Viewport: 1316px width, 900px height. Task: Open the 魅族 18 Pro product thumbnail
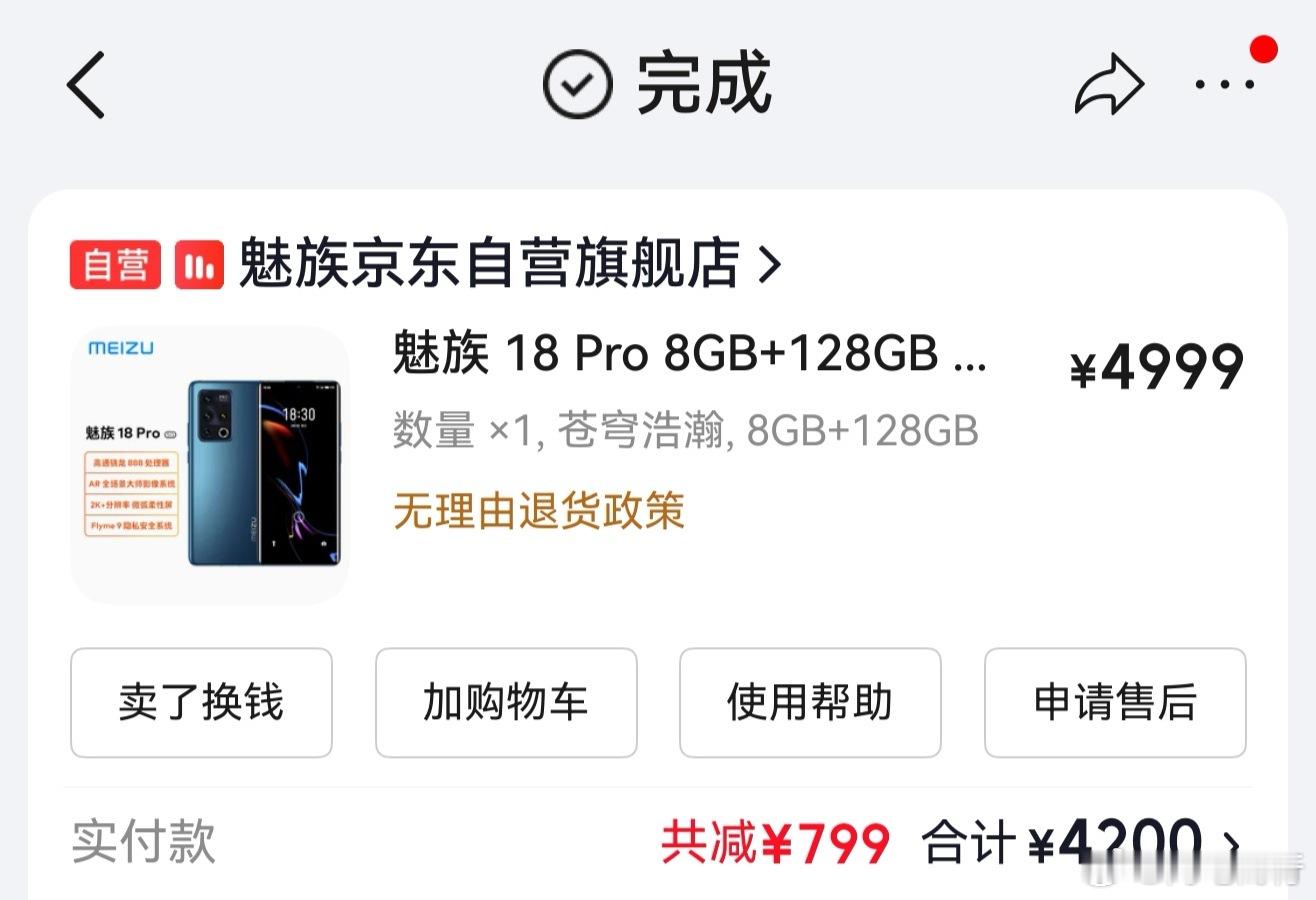point(210,465)
